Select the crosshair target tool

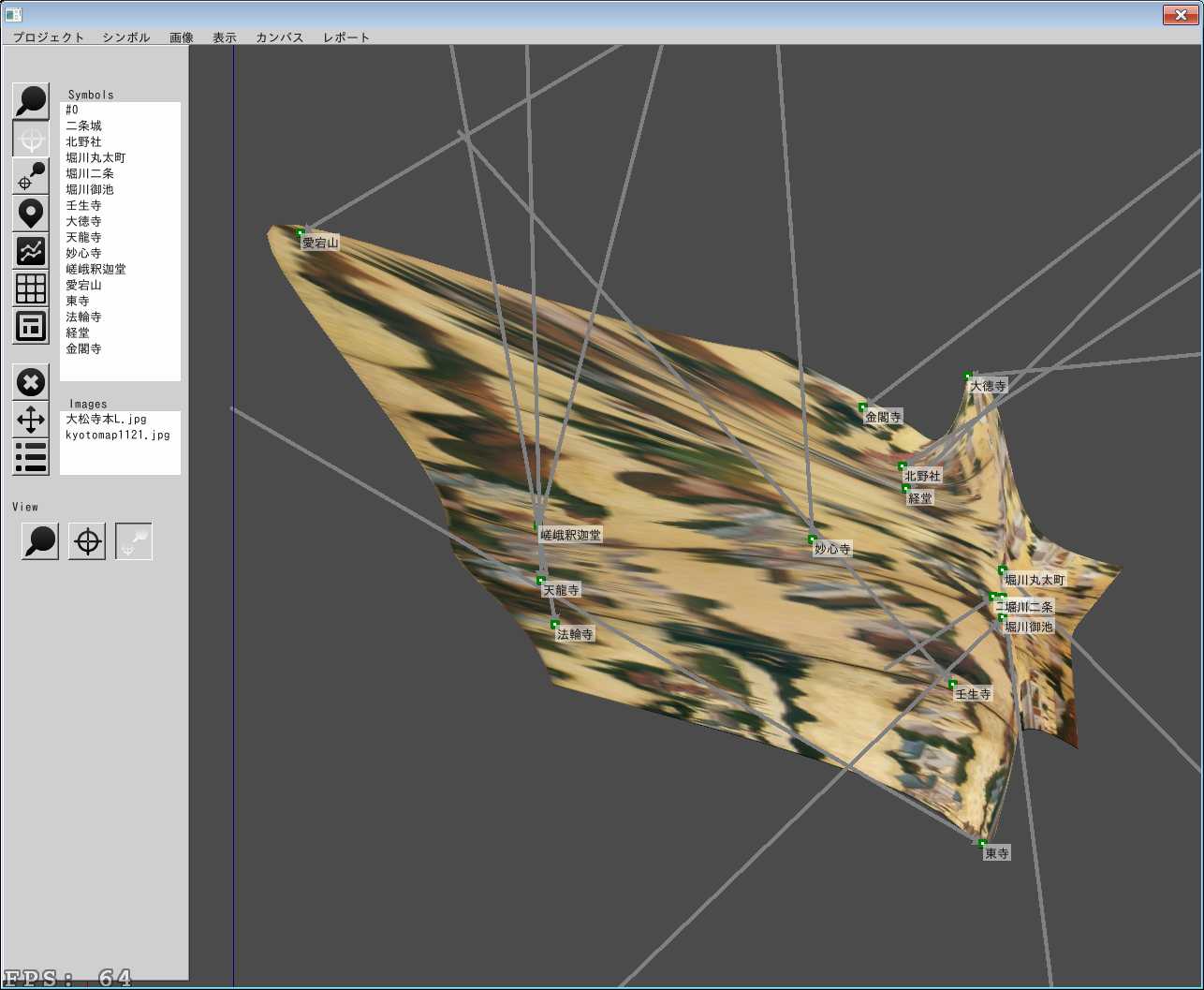tap(31, 139)
